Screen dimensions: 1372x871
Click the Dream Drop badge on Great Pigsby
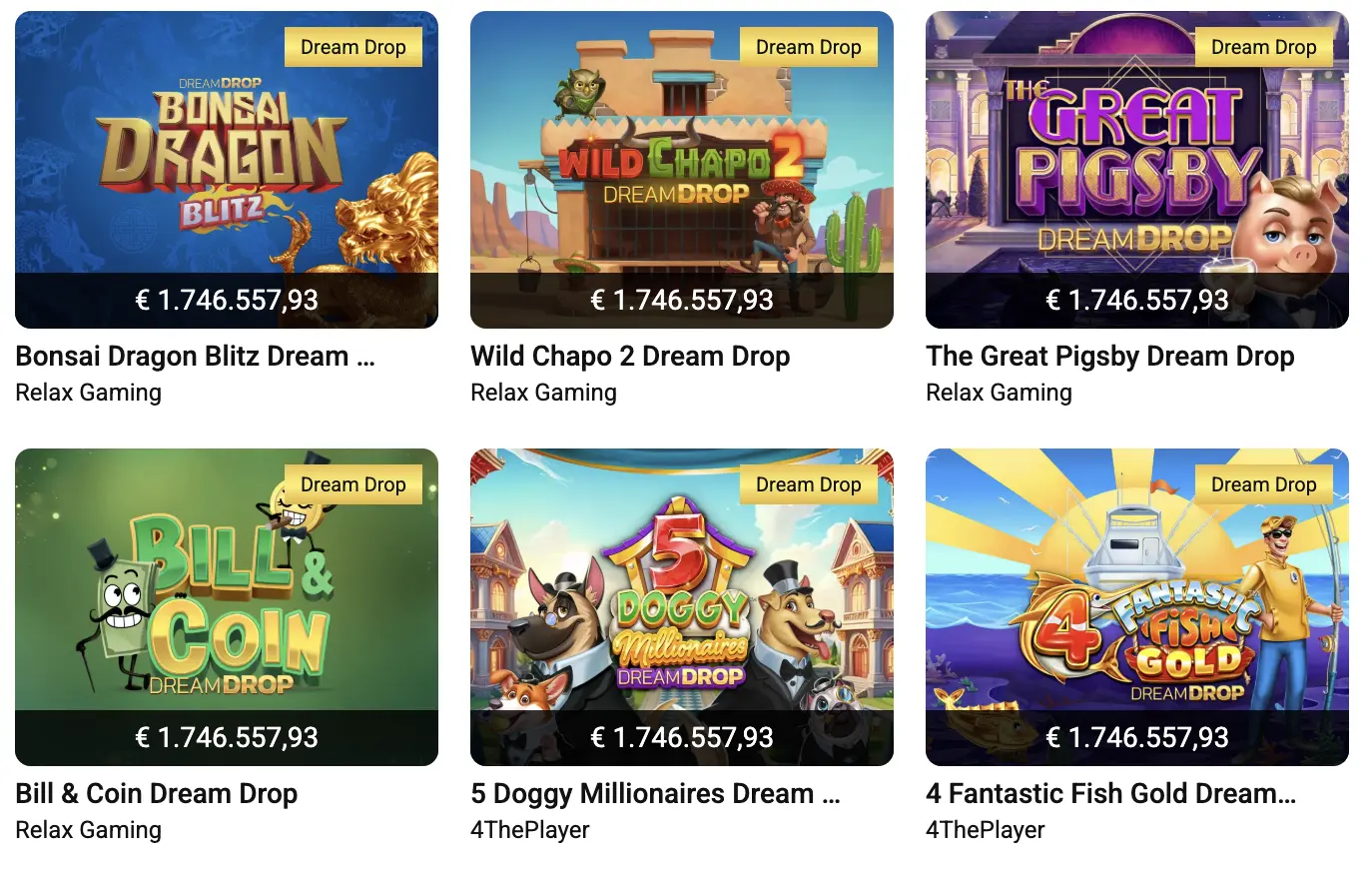[1264, 47]
